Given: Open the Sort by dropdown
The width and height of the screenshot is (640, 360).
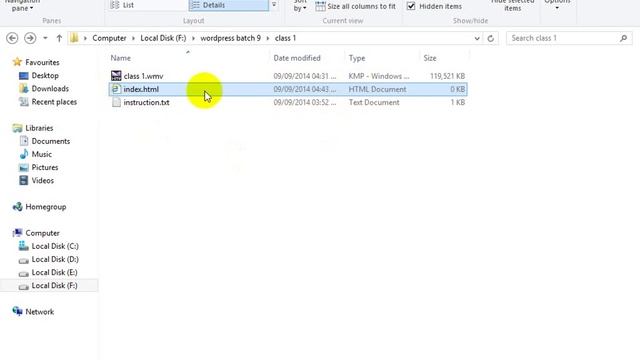Looking at the screenshot, I should coord(300,5).
